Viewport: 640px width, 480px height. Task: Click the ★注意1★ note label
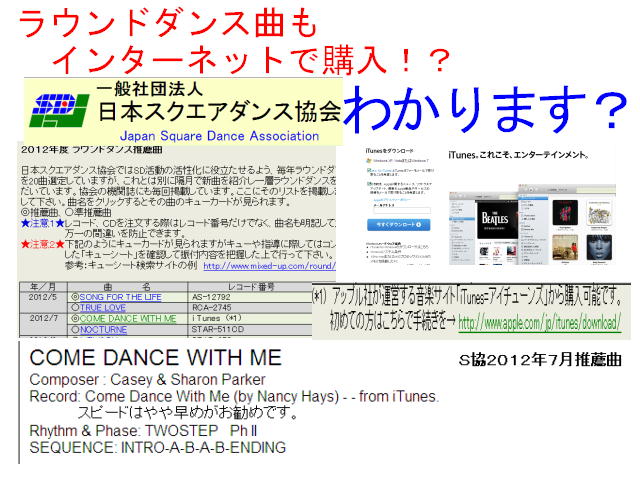pos(42,223)
